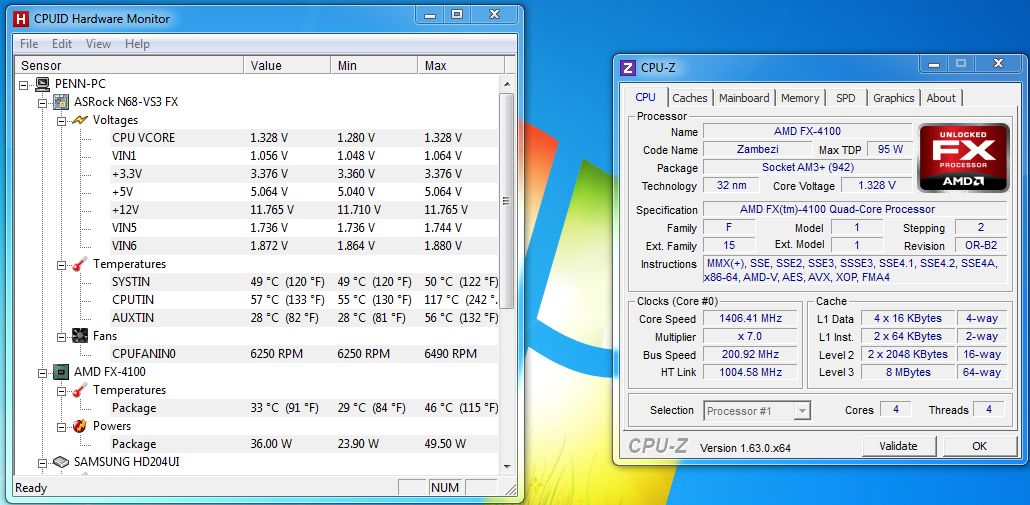The height and width of the screenshot is (505, 1030).
Task: Click the Zambezi Code Name field
Action: click(x=759, y=150)
